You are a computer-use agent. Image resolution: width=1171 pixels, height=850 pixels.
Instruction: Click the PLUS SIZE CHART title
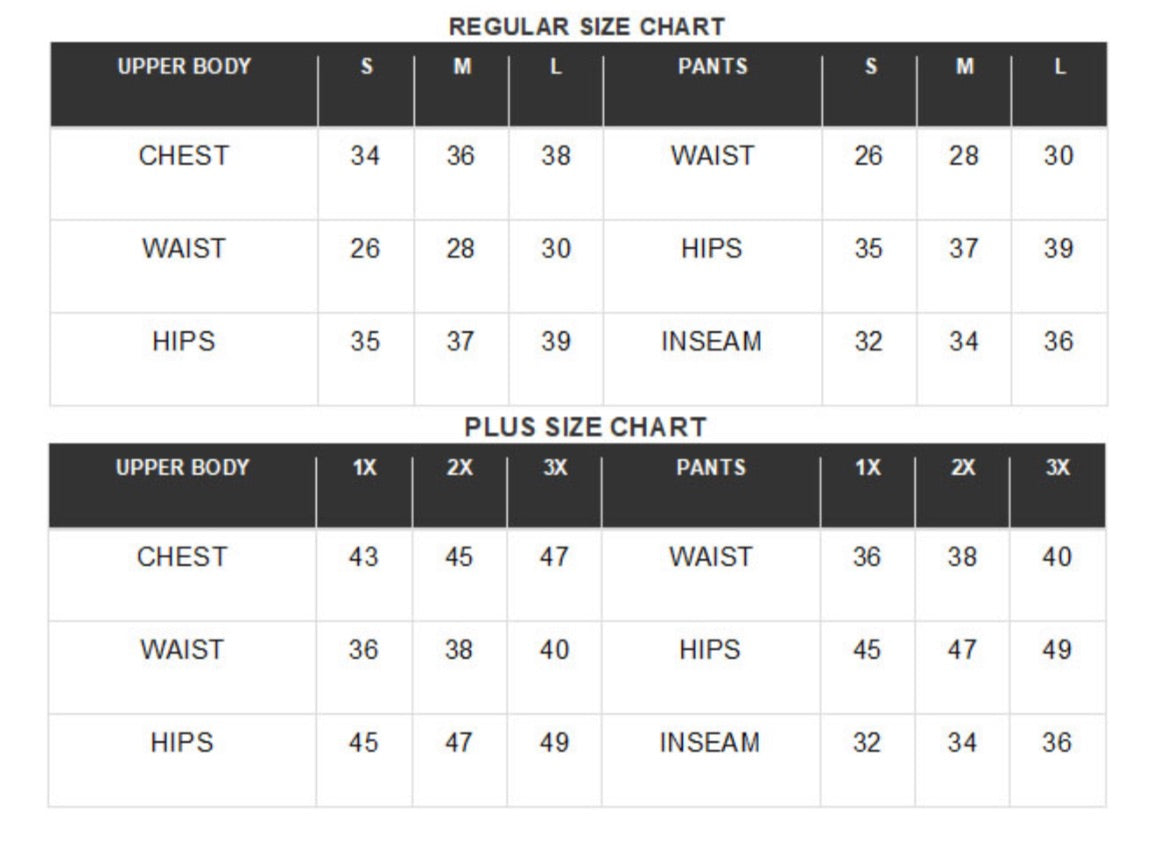585,428
